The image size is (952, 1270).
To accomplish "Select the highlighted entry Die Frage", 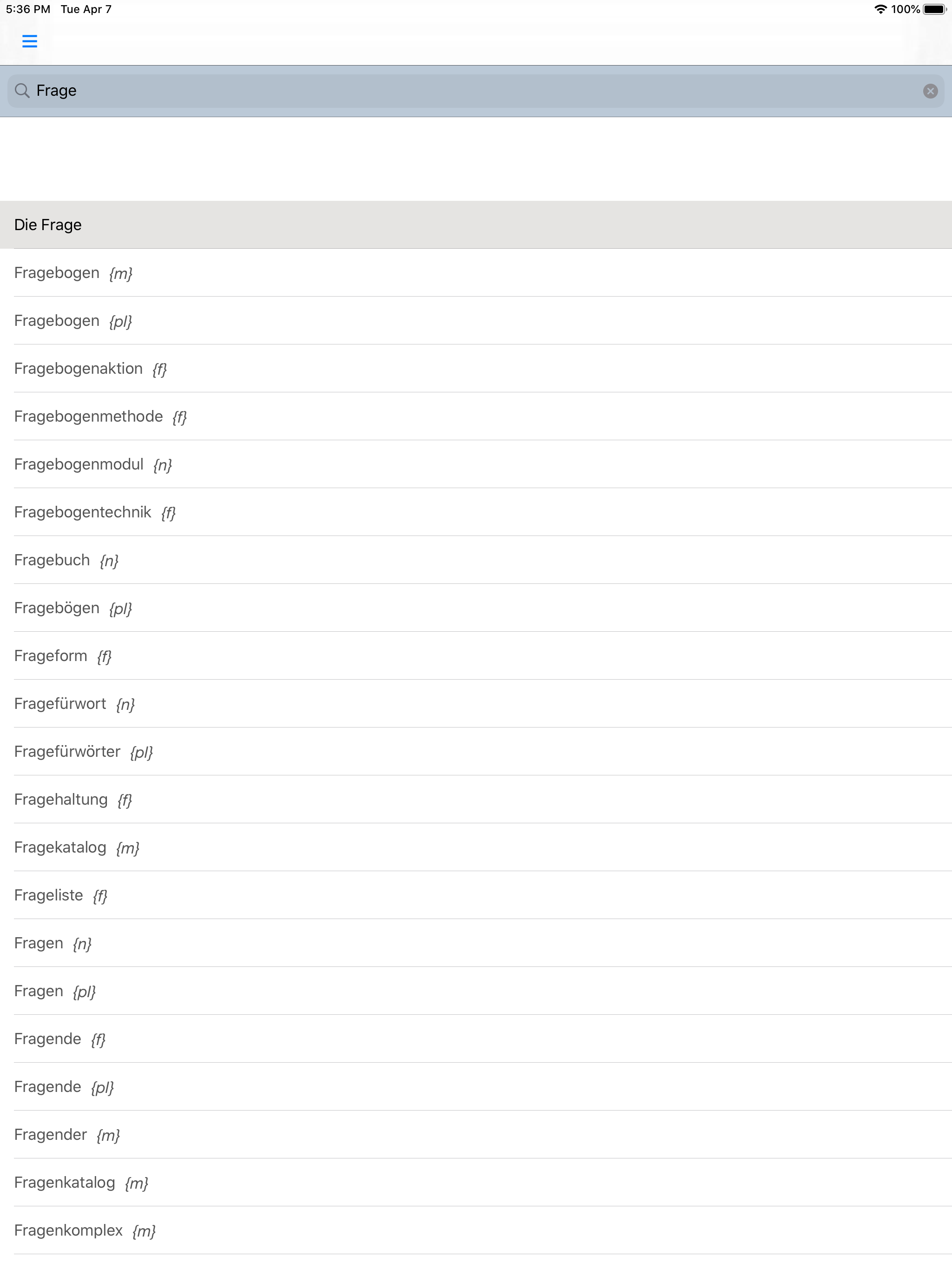I will point(48,225).
